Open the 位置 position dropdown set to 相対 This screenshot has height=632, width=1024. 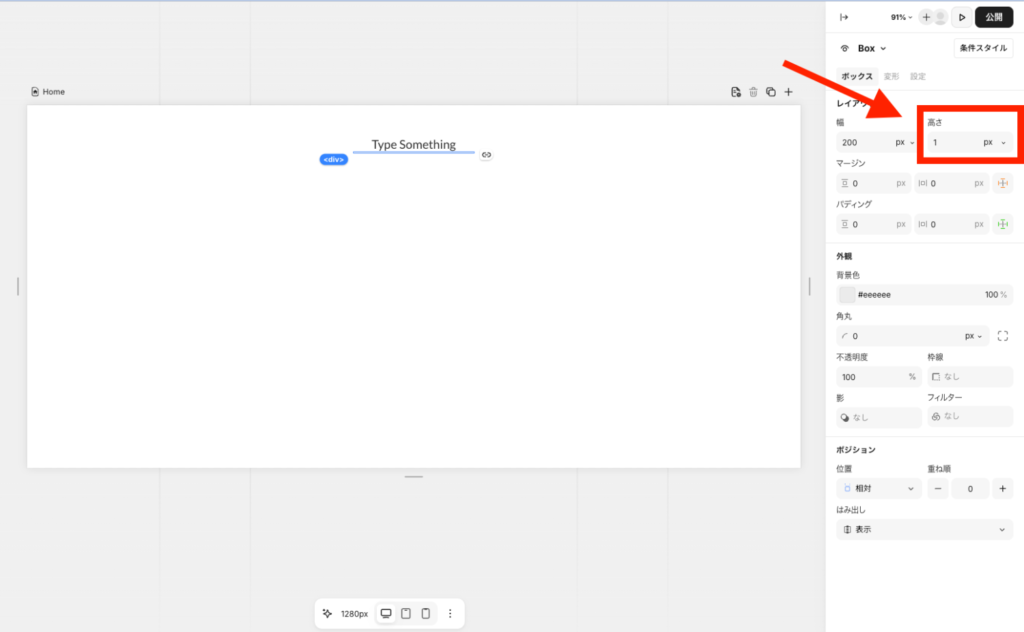pos(878,489)
